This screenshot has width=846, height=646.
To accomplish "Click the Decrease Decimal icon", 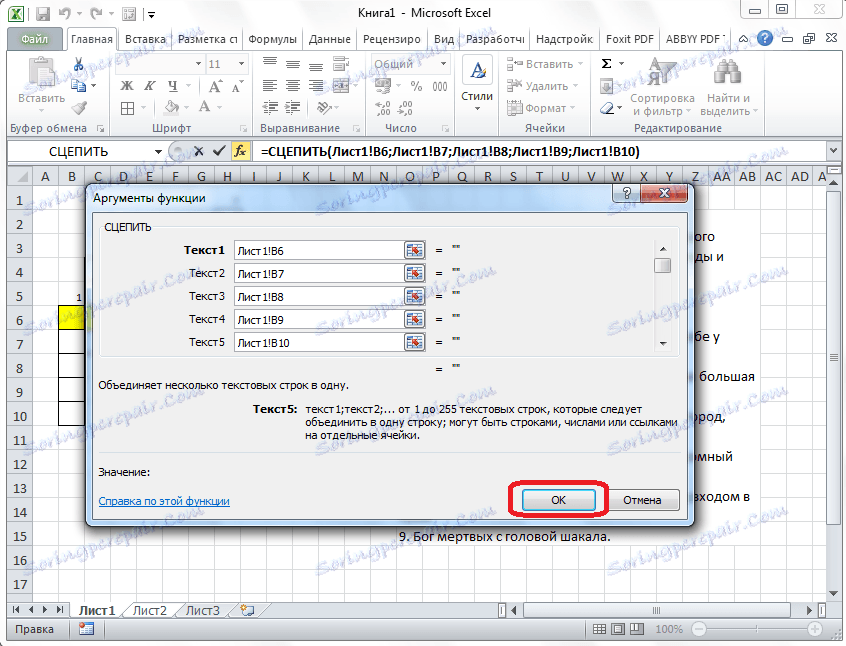I will click(x=405, y=108).
